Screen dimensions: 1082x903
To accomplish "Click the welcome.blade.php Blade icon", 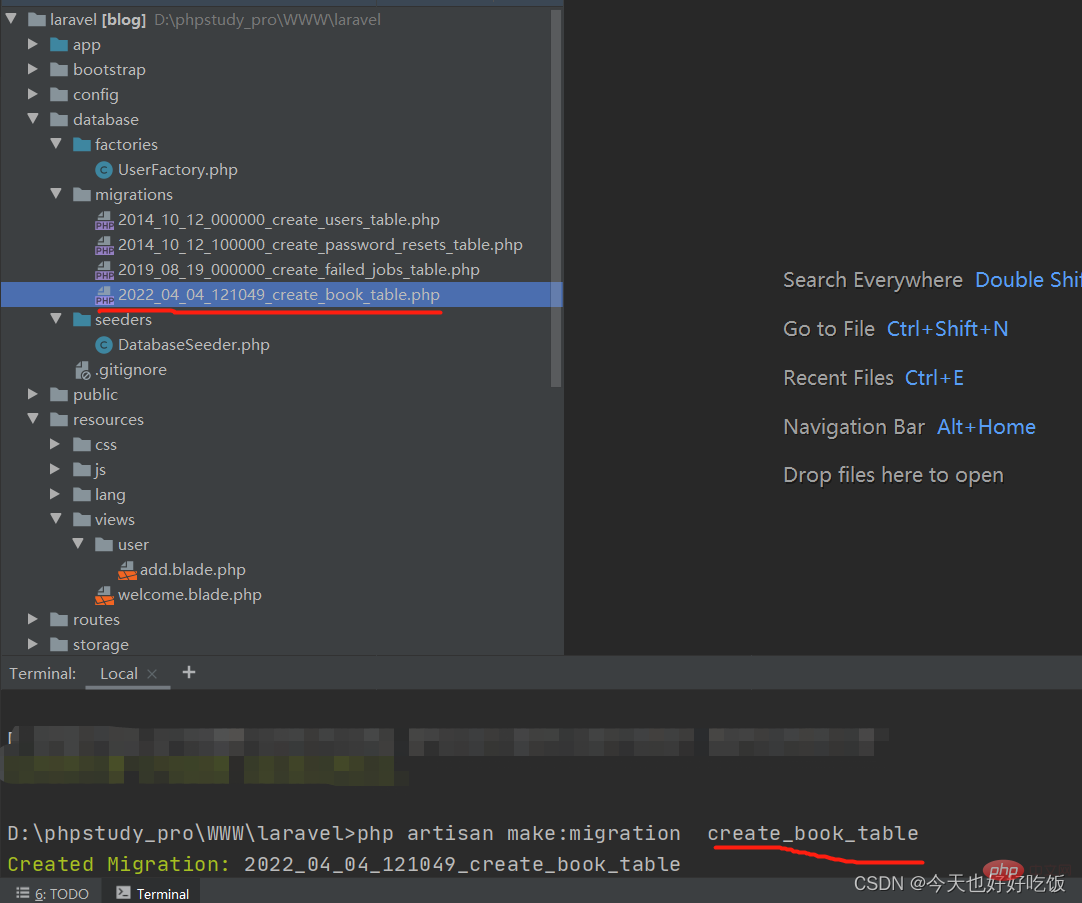I will 104,595.
